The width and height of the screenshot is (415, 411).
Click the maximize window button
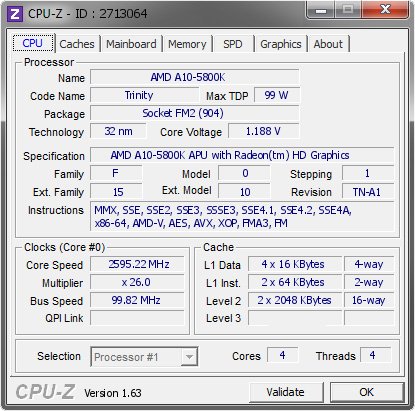tap(348, 10)
